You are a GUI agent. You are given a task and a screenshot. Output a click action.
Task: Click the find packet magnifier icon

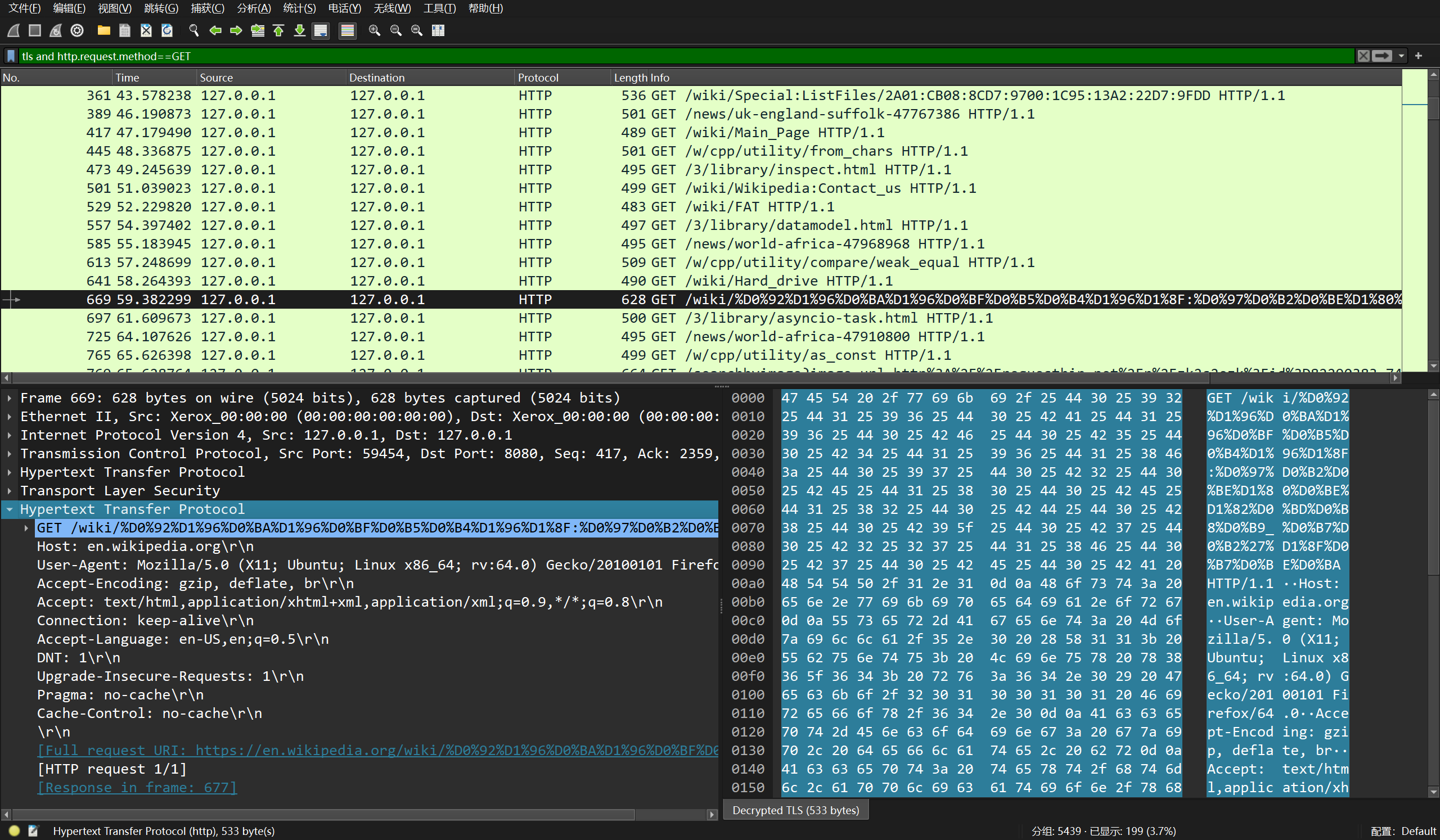click(x=193, y=30)
